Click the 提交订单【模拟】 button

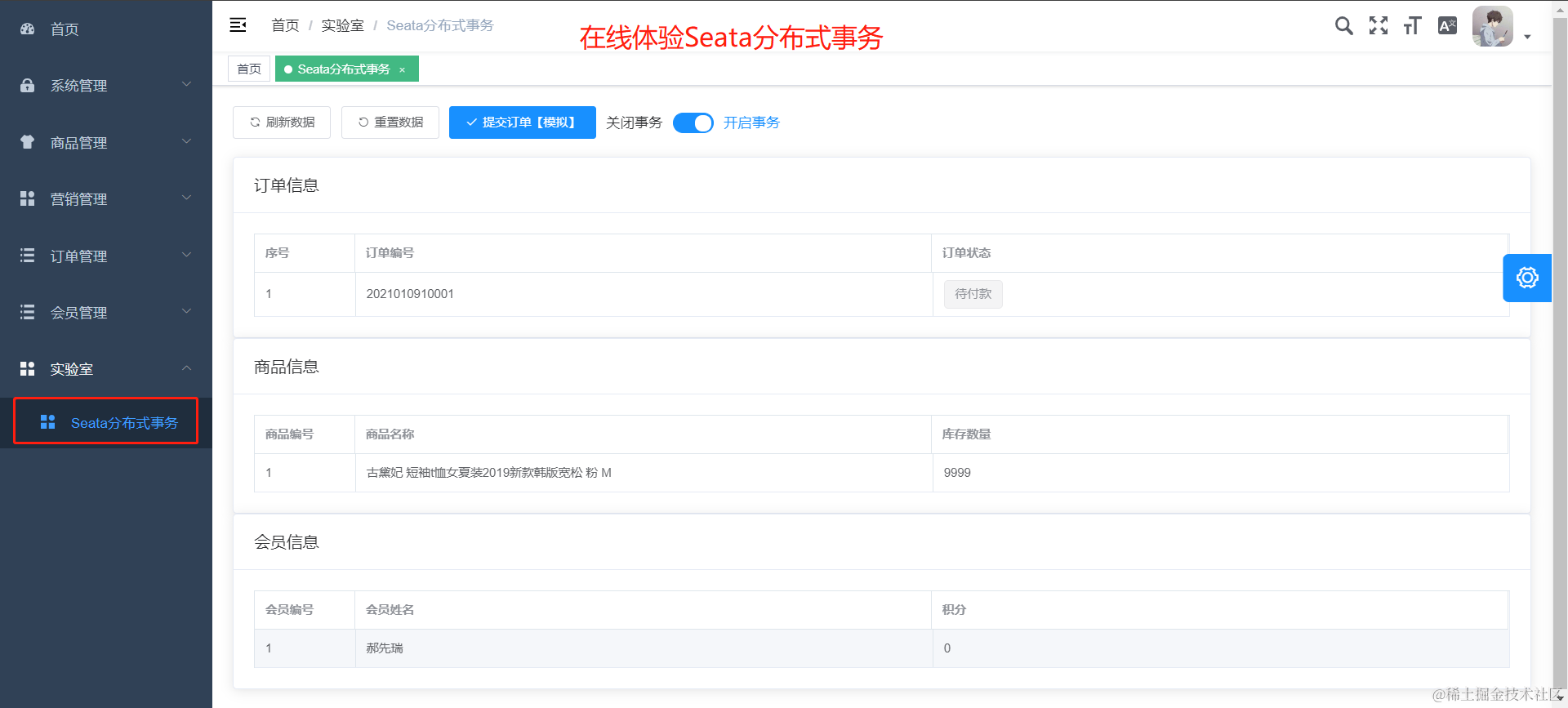tap(523, 122)
